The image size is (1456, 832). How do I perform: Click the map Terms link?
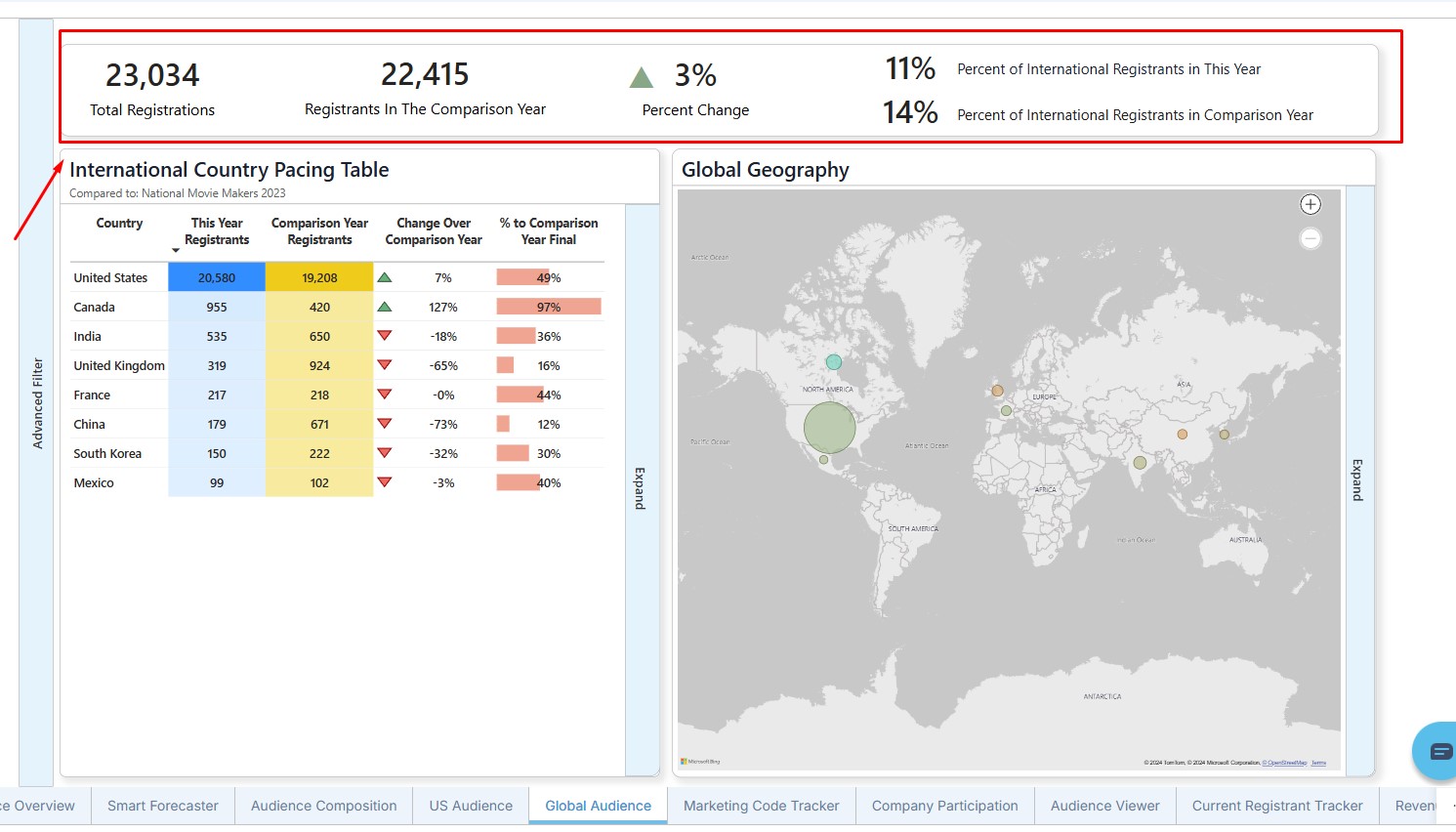click(x=1318, y=763)
